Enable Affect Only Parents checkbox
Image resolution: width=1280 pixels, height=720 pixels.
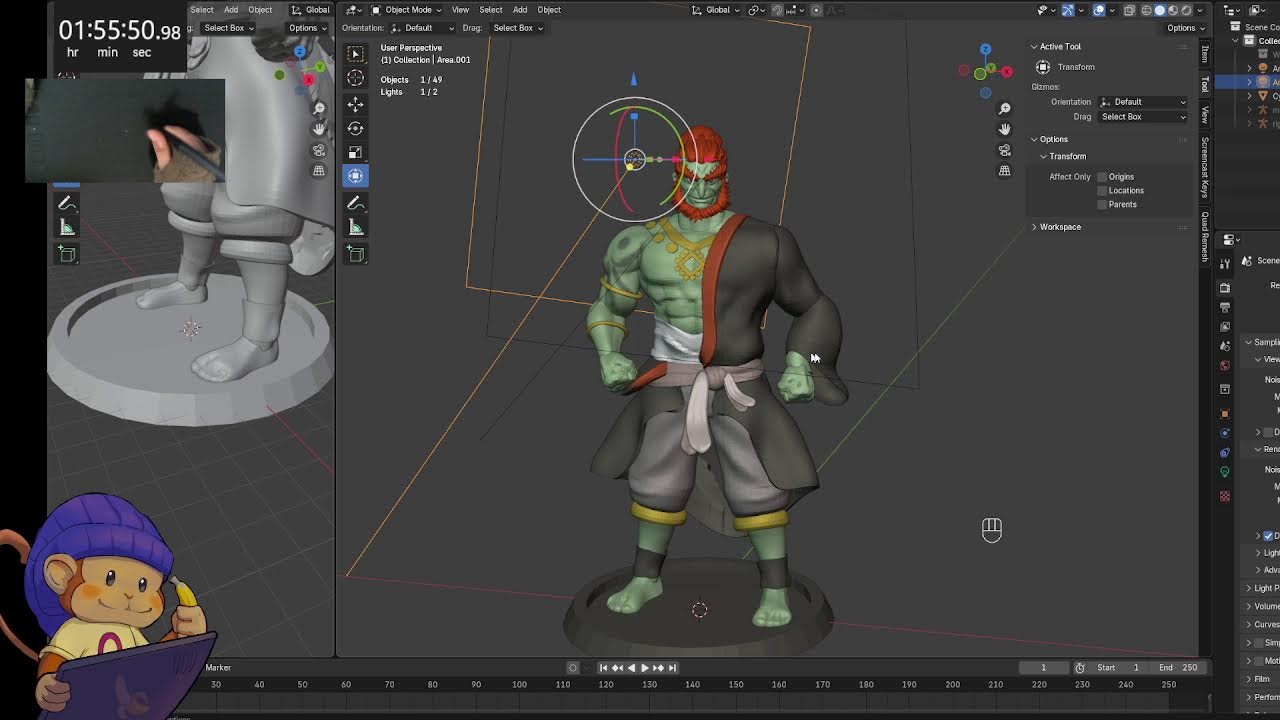1103,205
